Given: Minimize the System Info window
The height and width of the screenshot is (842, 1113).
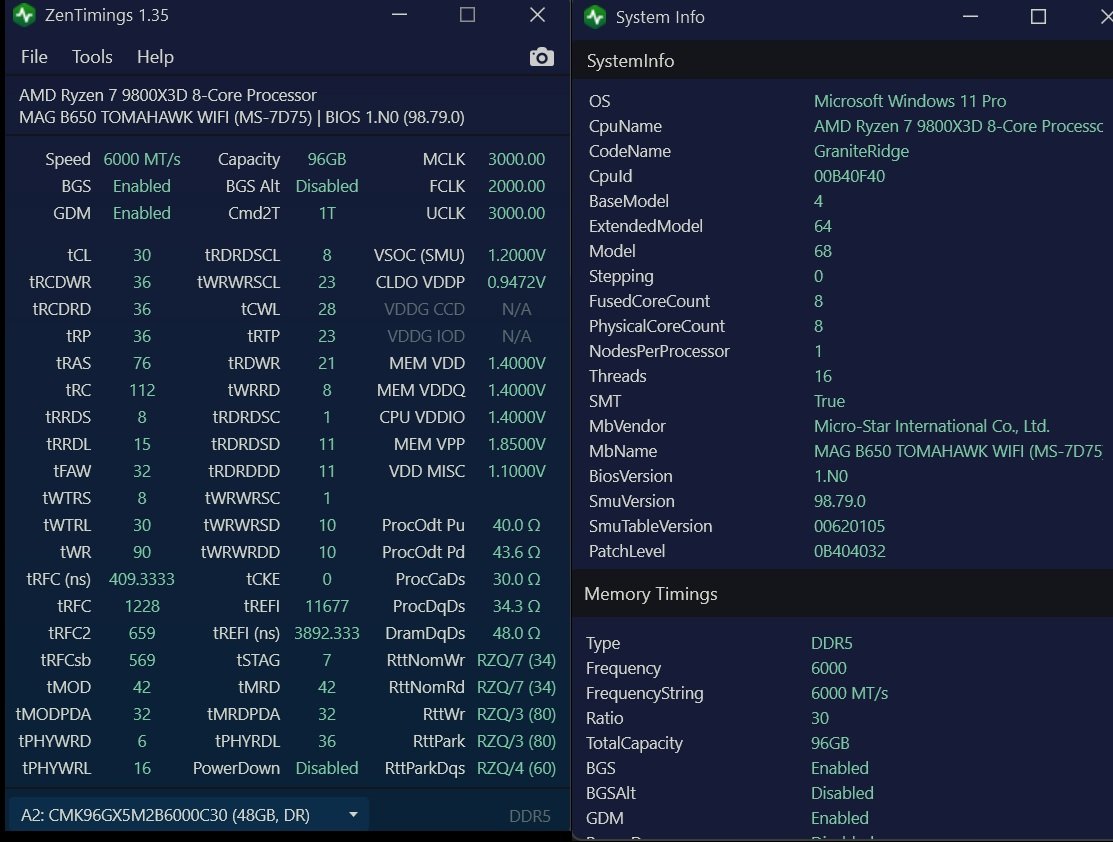Looking at the screenshot, I should (970, 16).
